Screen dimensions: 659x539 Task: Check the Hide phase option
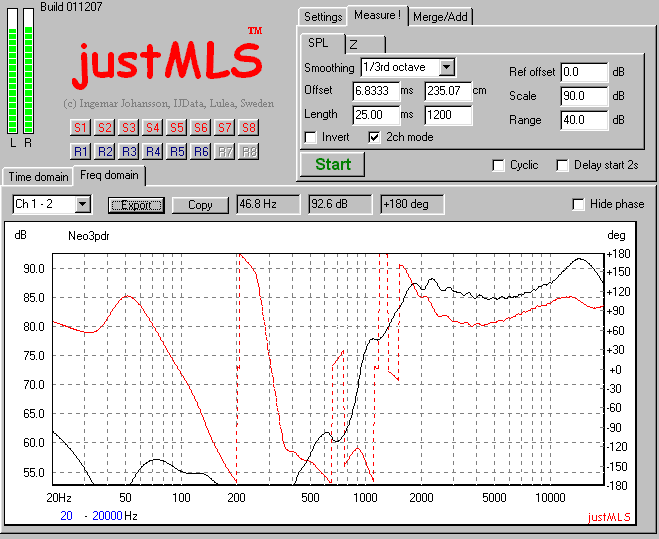pos(578,204)
